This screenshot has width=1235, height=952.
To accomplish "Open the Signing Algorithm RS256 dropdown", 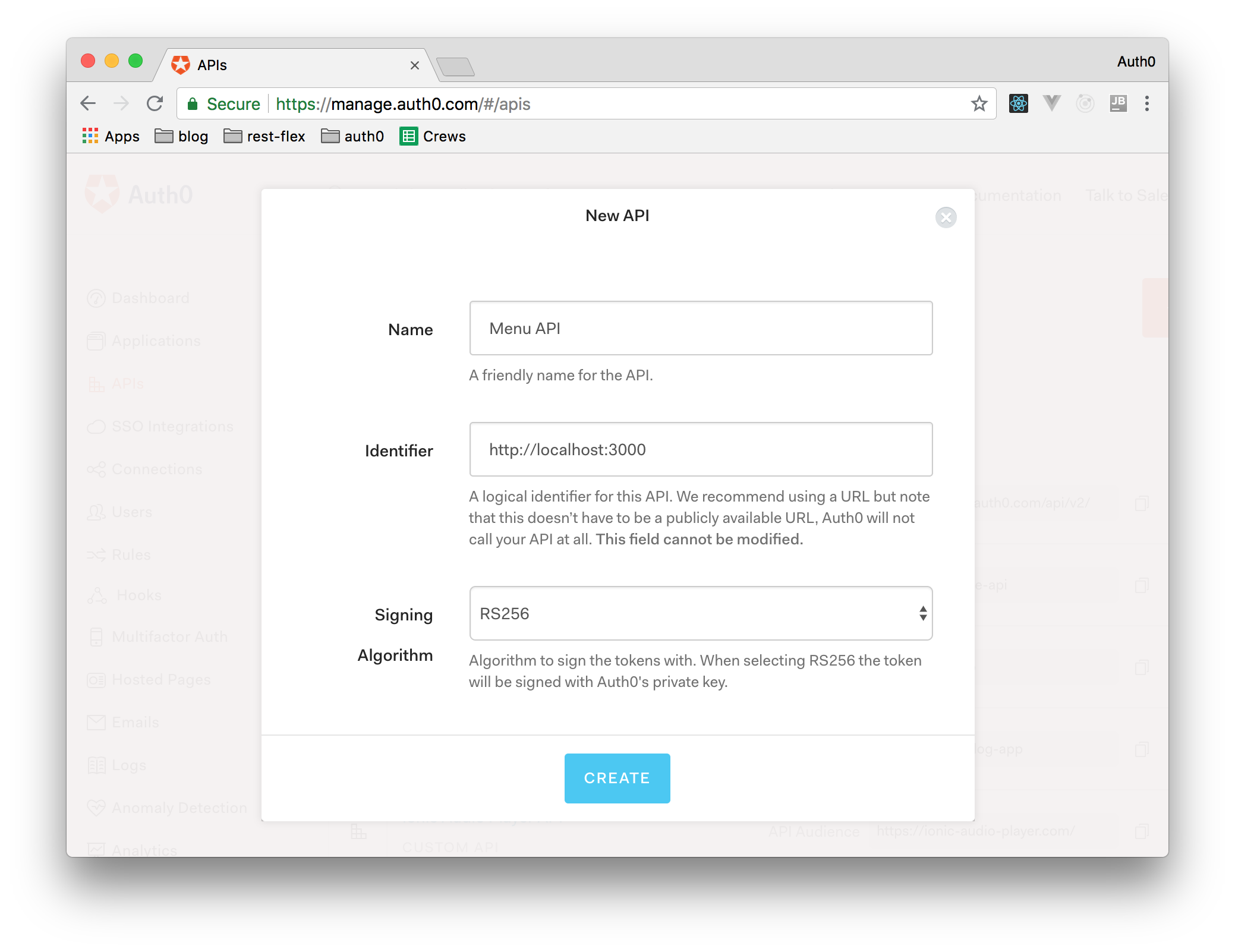I will [x=701, y=613].
